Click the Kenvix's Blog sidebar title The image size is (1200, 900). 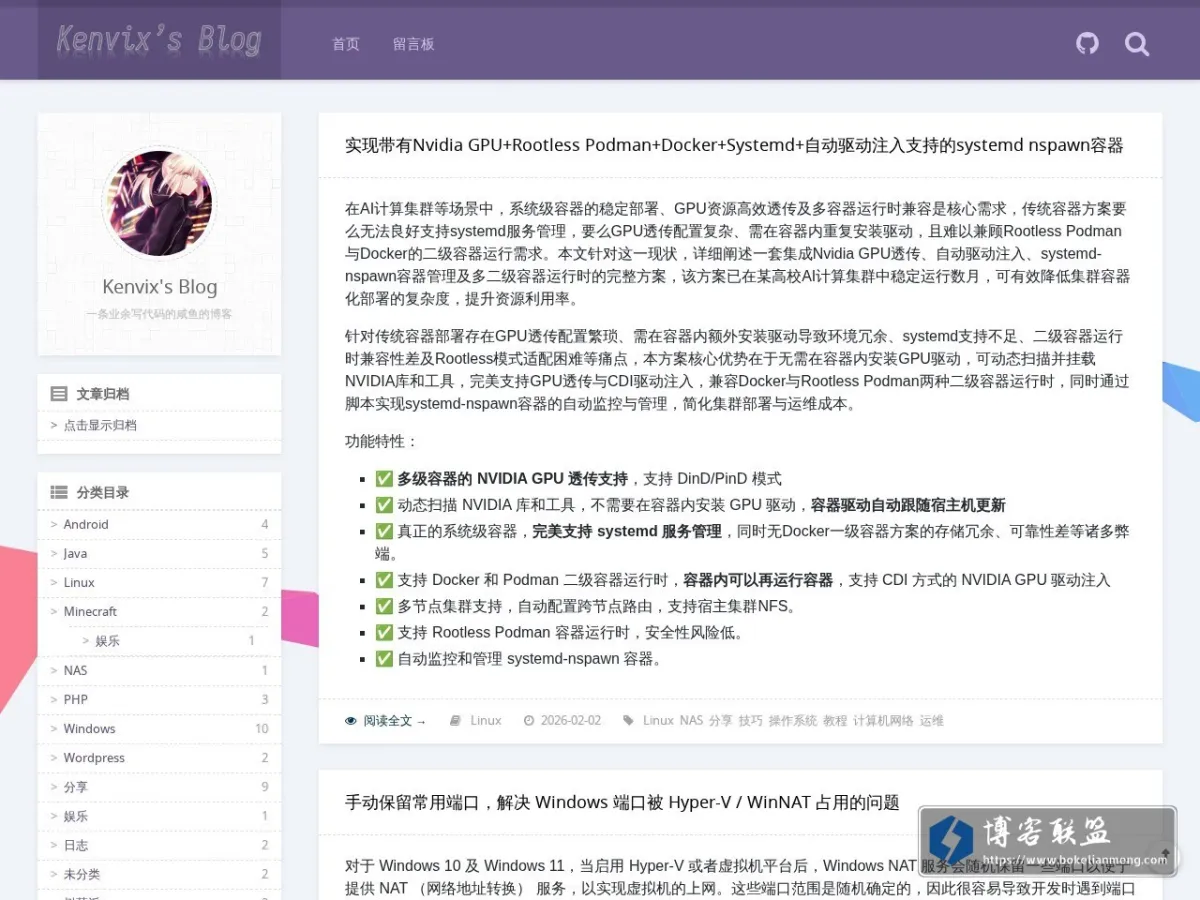(159, 287)
